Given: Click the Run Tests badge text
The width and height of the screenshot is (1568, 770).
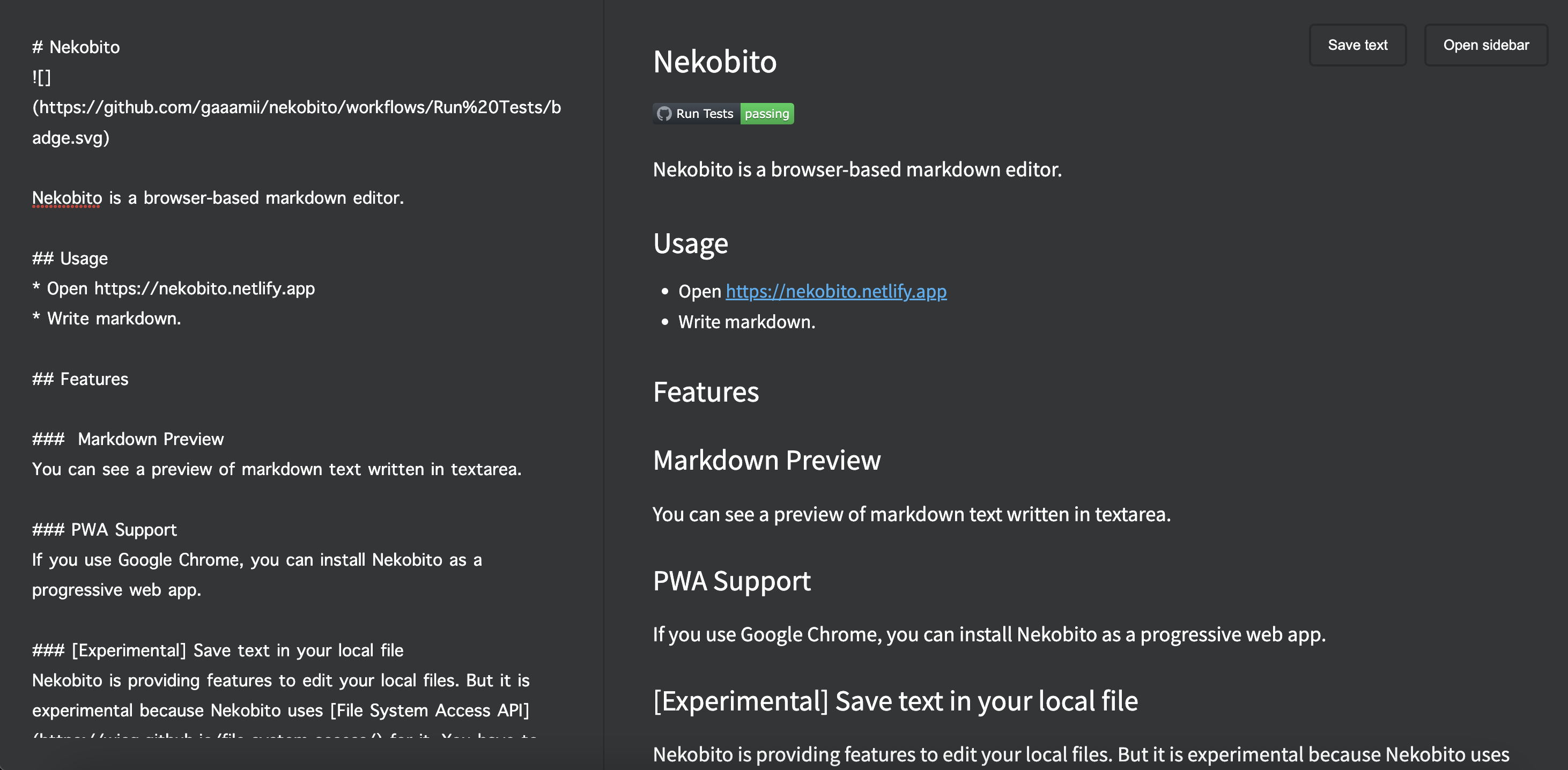Looking at the screenshot, I should pyautogui.click(x=704, y=114).
